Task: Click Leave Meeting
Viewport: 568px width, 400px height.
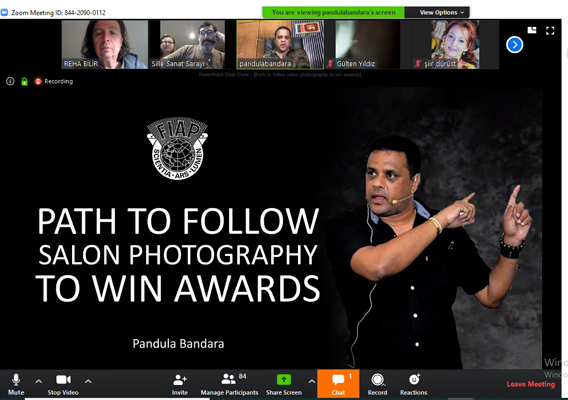Action: pyautogui.click(x=531, y=384)
